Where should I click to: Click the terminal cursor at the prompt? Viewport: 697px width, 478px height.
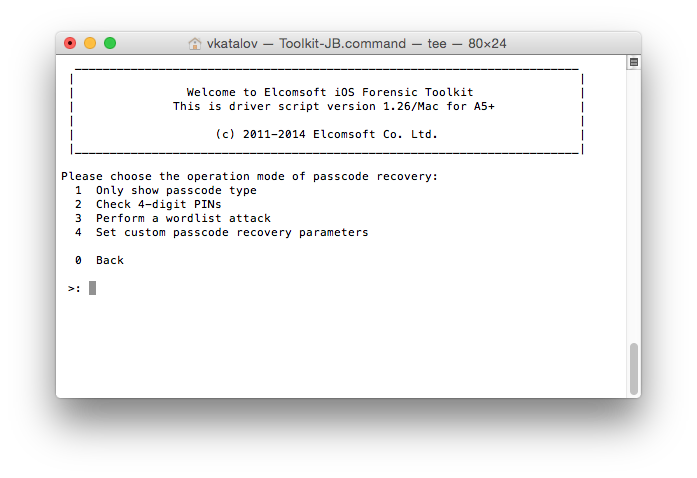(x=92, y=288)
